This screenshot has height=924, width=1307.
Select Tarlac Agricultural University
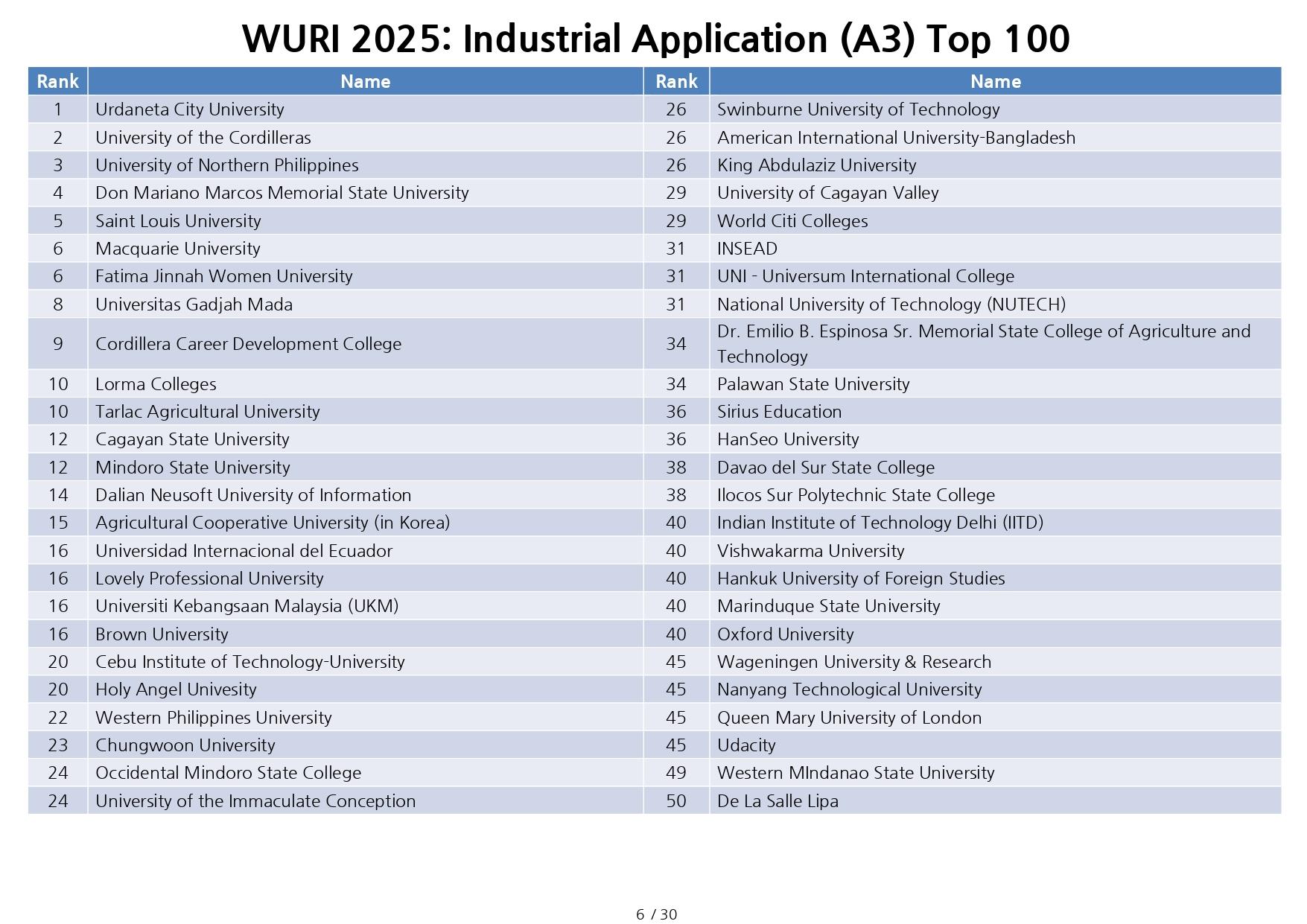pyautogui.click(x=208, y=412)
